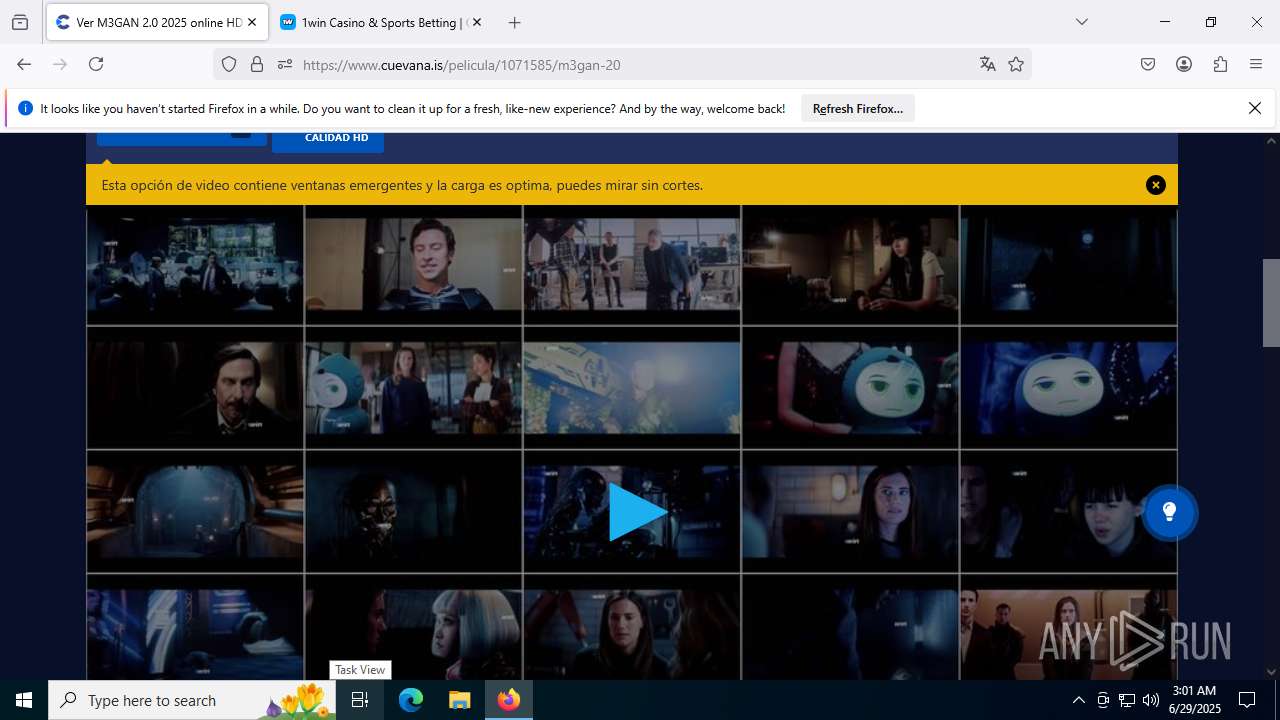This screenshot has height=720, width=1280.
Task: Reload the current page
Action: pyautogui.click(x=96, y=64)
